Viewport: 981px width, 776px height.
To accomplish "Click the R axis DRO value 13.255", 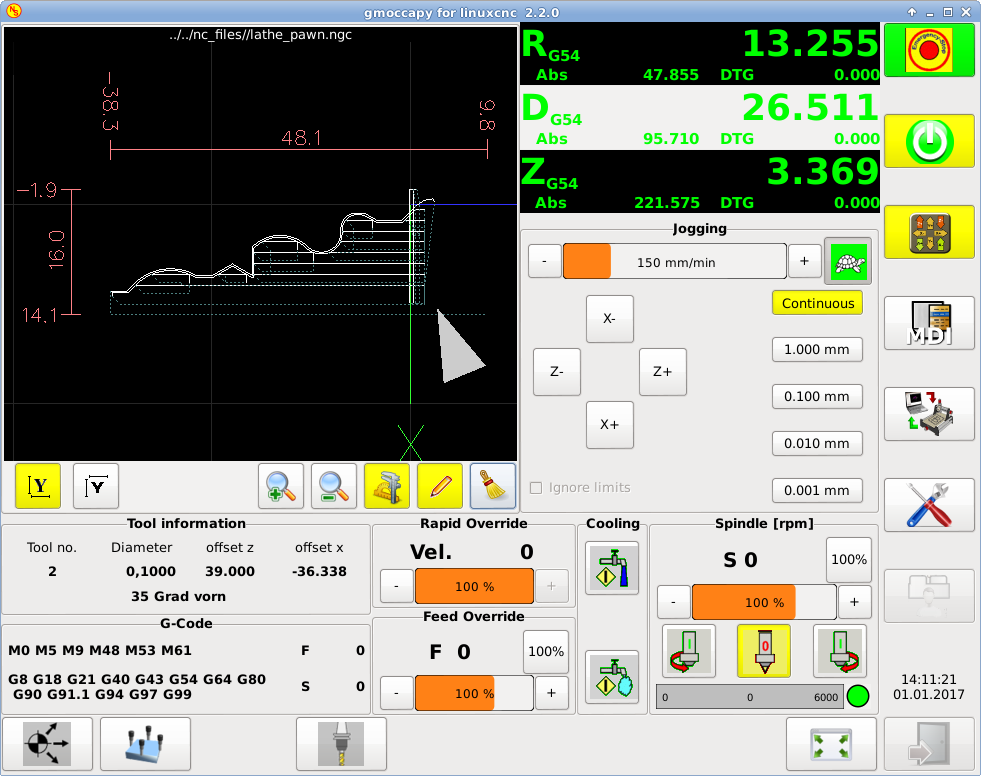I will pyautogui.click(x=810, y=44).
